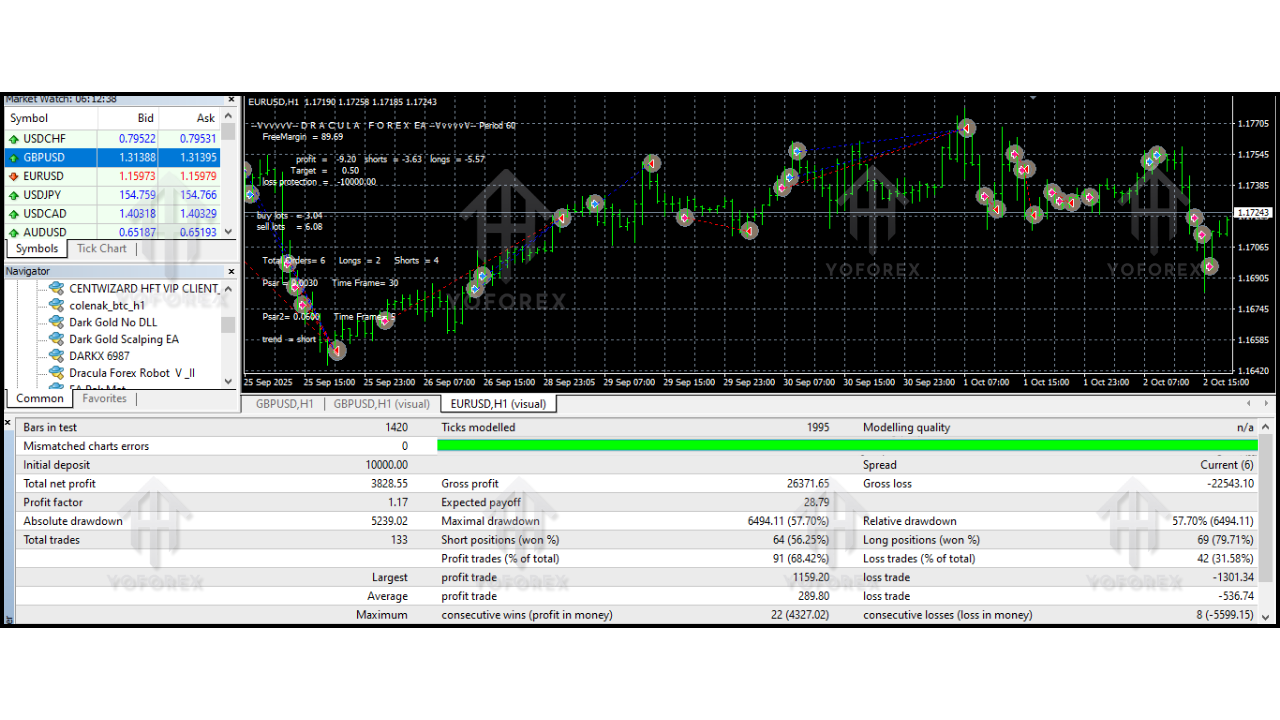This screenshot has height=720, width=1280.
Task: Click the Navigator list down chevron
Action: click(x=228, y=381)
